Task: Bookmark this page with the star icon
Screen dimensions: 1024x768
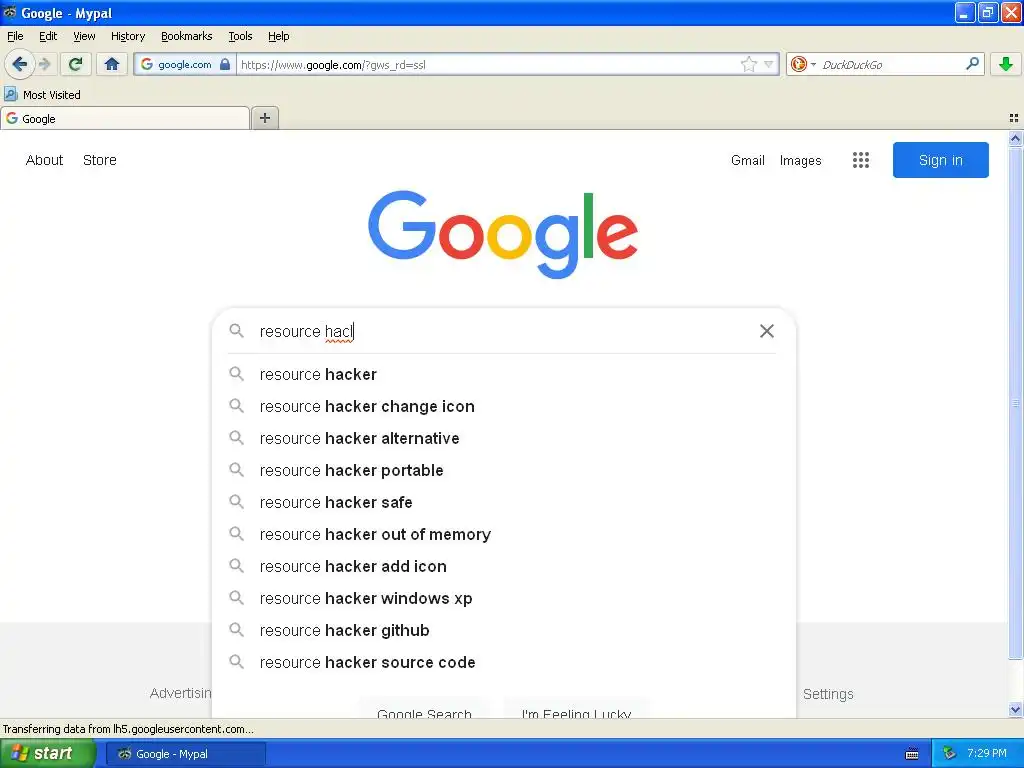Action: [748, 64]
